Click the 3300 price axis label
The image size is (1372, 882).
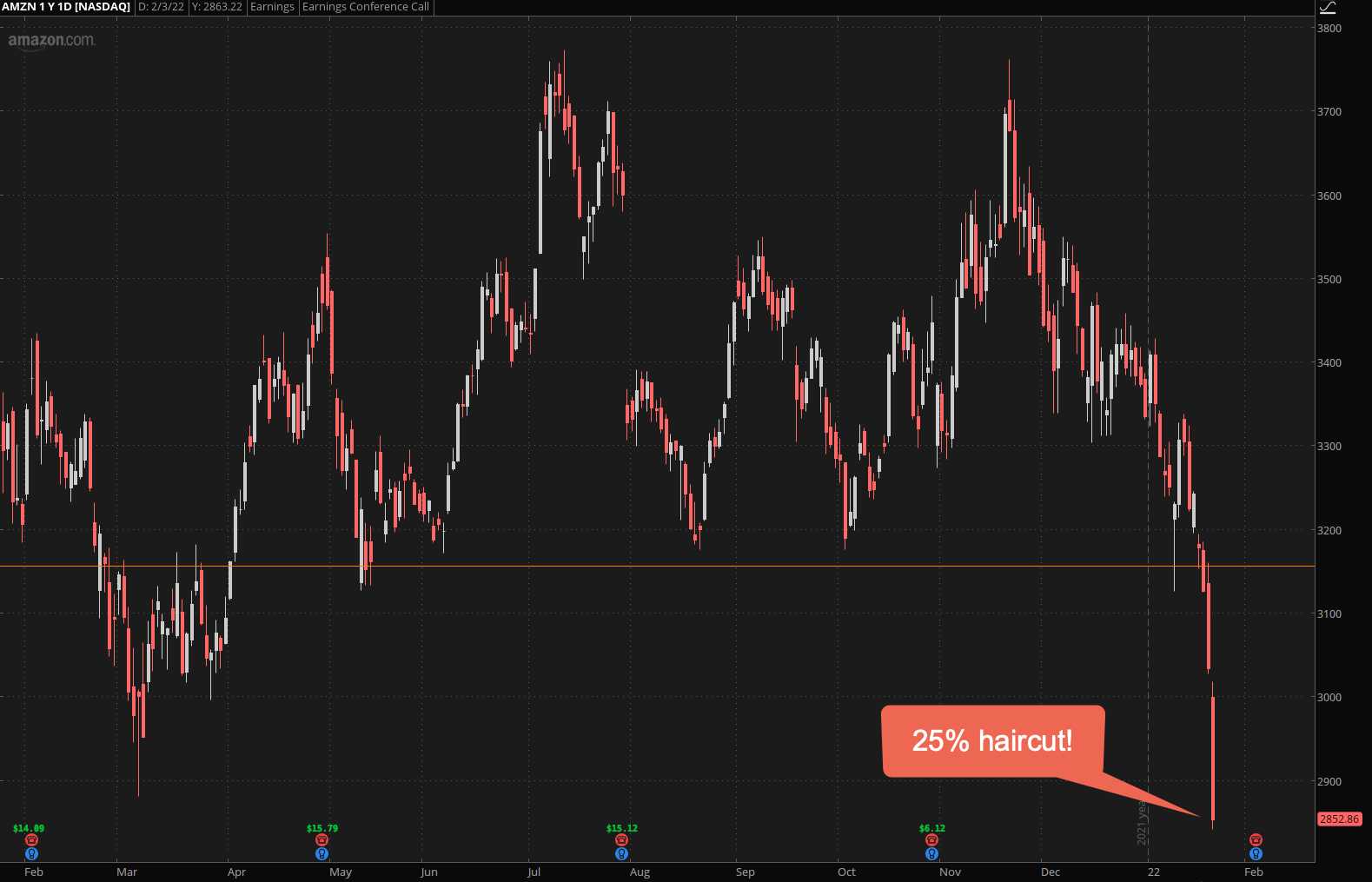point(1329,446)
